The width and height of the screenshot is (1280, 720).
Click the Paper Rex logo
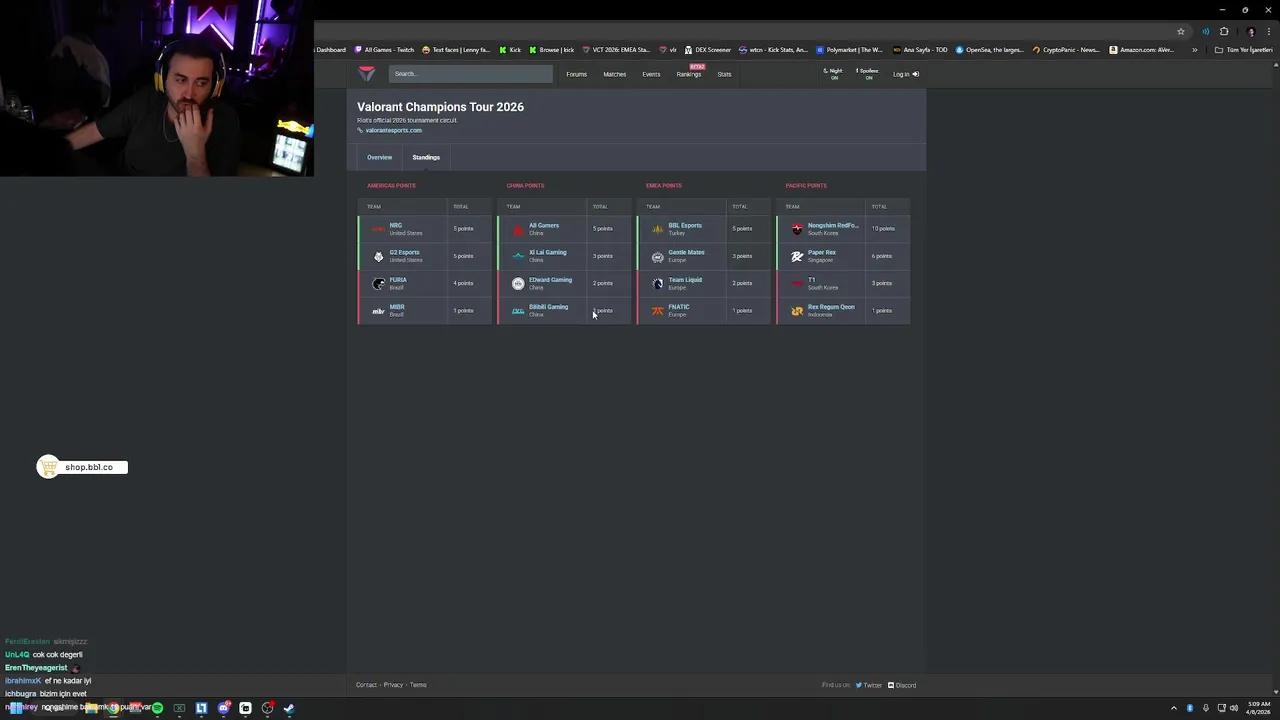(x=797, y=256)
